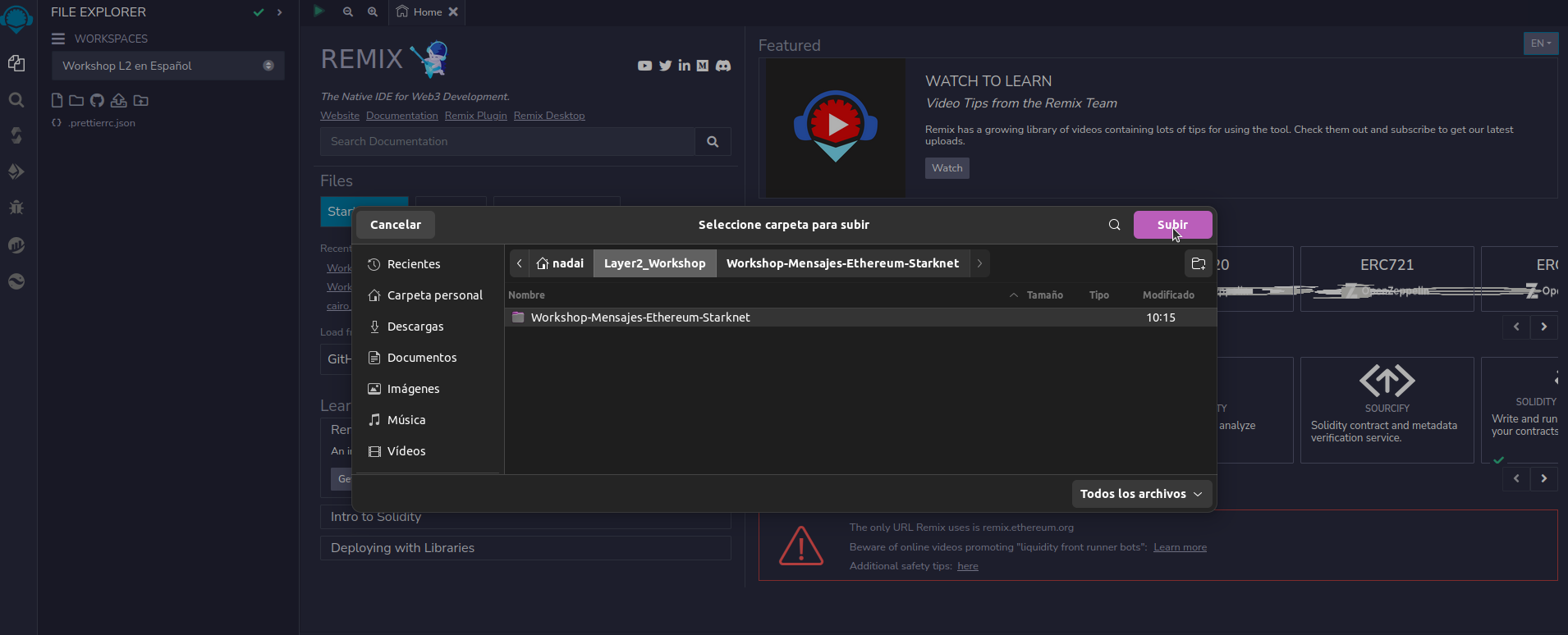
Task: Show next featured plugins with right arrow
Action: tap(1544, 478)
